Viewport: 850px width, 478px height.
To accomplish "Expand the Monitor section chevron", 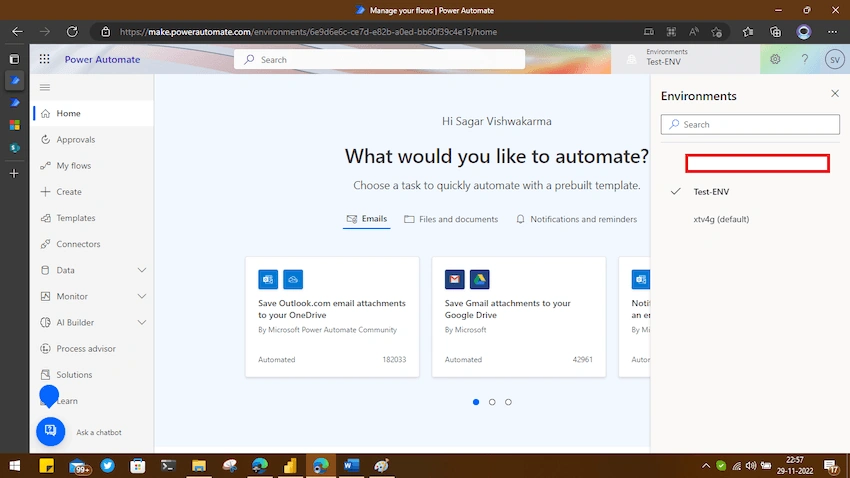I will [141, 296].
